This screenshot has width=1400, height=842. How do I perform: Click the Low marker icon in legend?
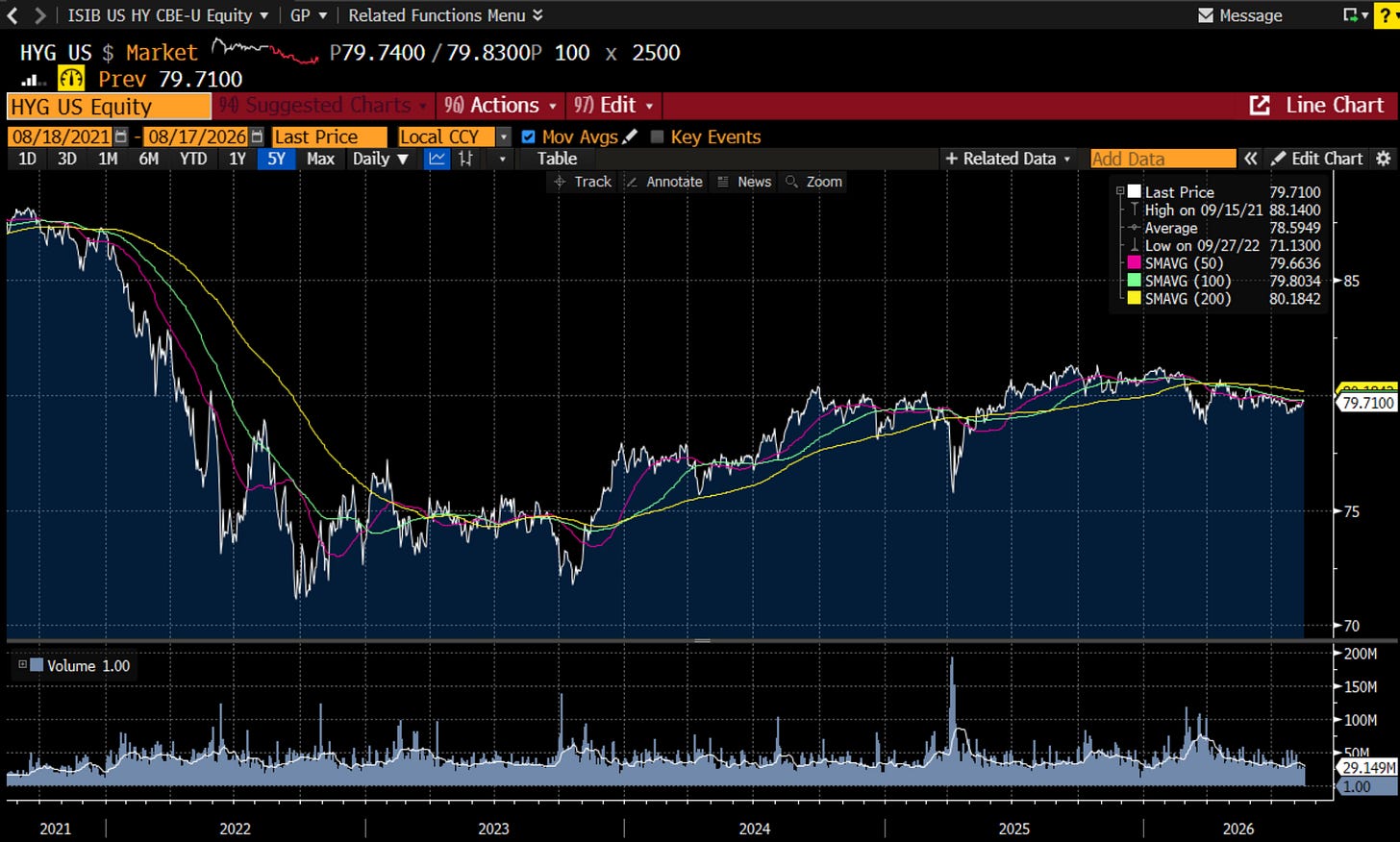(x=1135, y=245)
